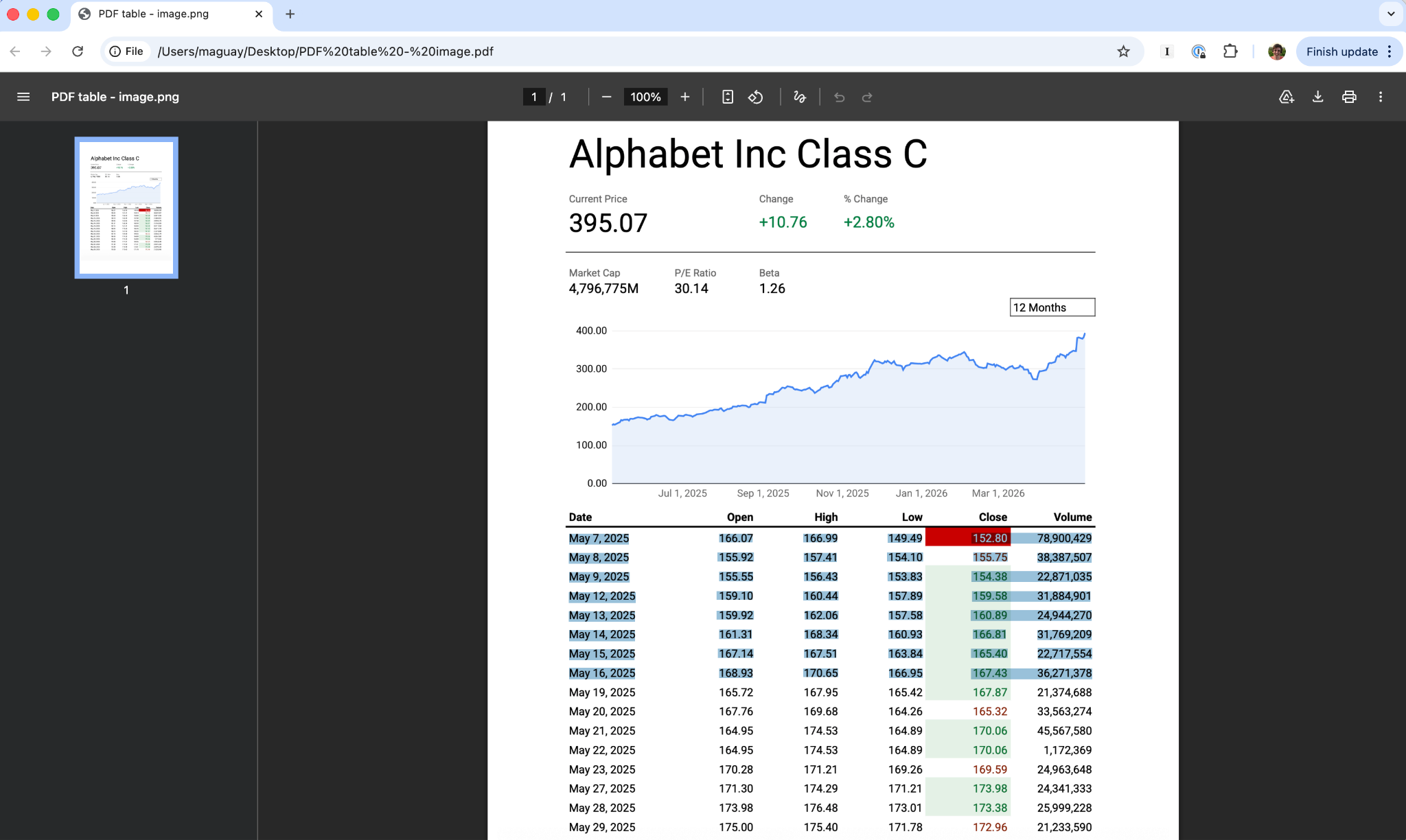Click the zoom in plus icon

684,97
